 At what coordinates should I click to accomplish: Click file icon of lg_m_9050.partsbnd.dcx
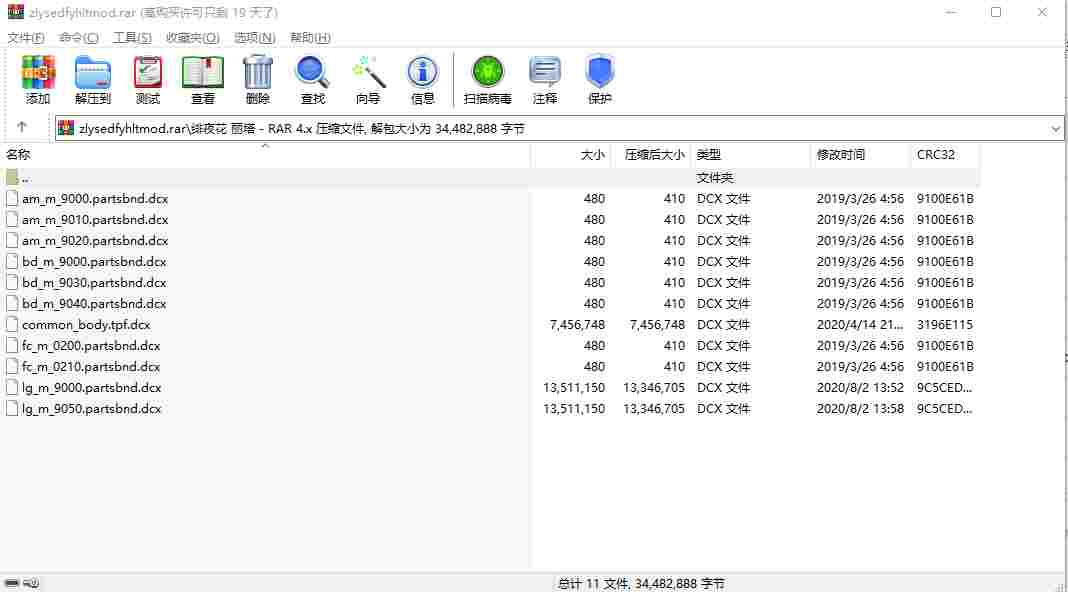pos(12,408)
